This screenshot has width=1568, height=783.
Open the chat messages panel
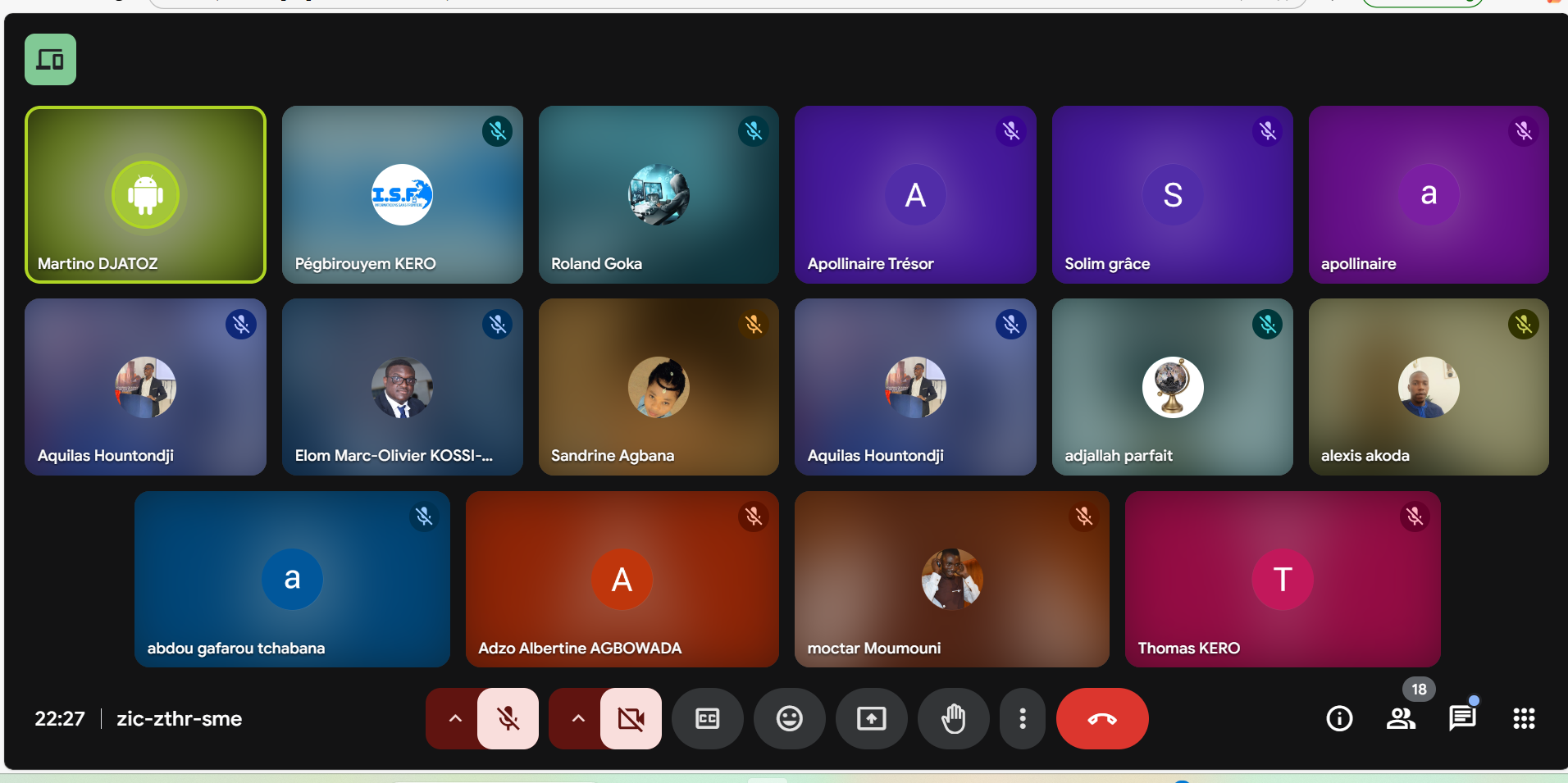click(1461, 719)
